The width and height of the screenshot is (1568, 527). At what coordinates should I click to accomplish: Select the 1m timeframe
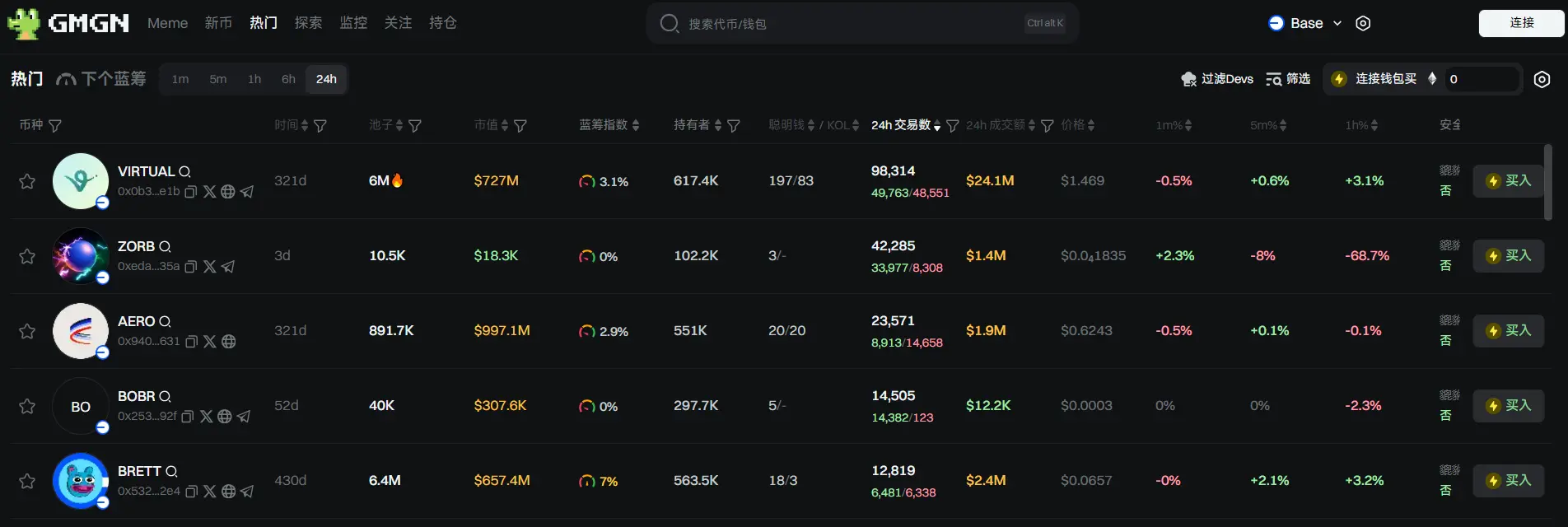click(180, 79)
